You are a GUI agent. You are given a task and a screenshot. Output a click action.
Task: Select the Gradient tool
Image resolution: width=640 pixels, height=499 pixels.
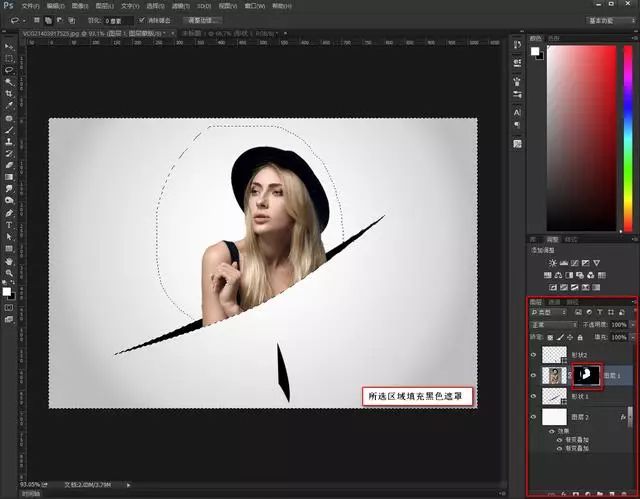(9, 177)
